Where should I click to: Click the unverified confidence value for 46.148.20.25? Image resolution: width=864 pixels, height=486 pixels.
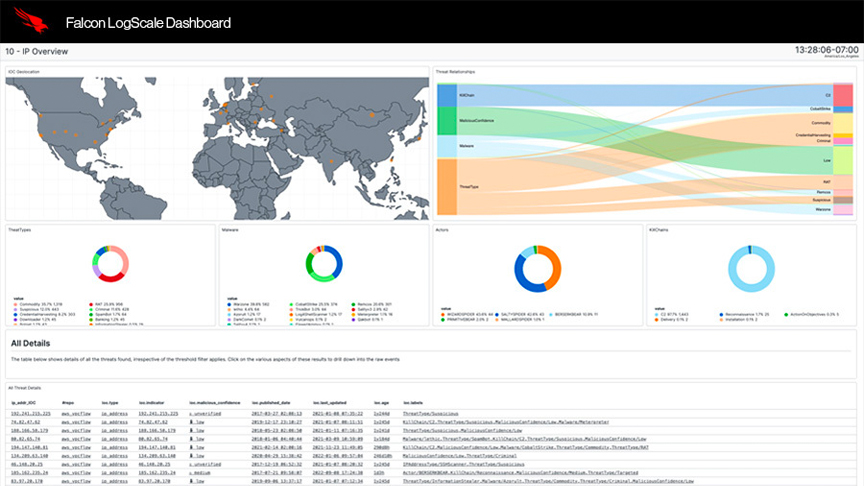[x=205, y=465]
